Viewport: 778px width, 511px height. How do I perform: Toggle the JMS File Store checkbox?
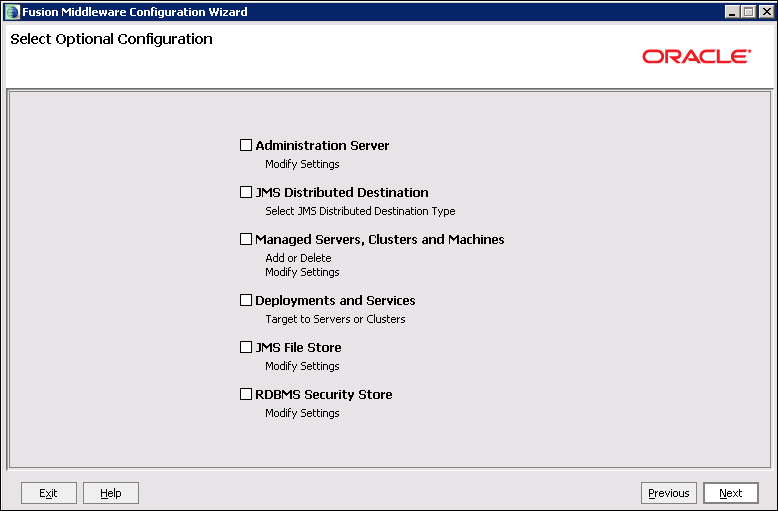[246, 347]
